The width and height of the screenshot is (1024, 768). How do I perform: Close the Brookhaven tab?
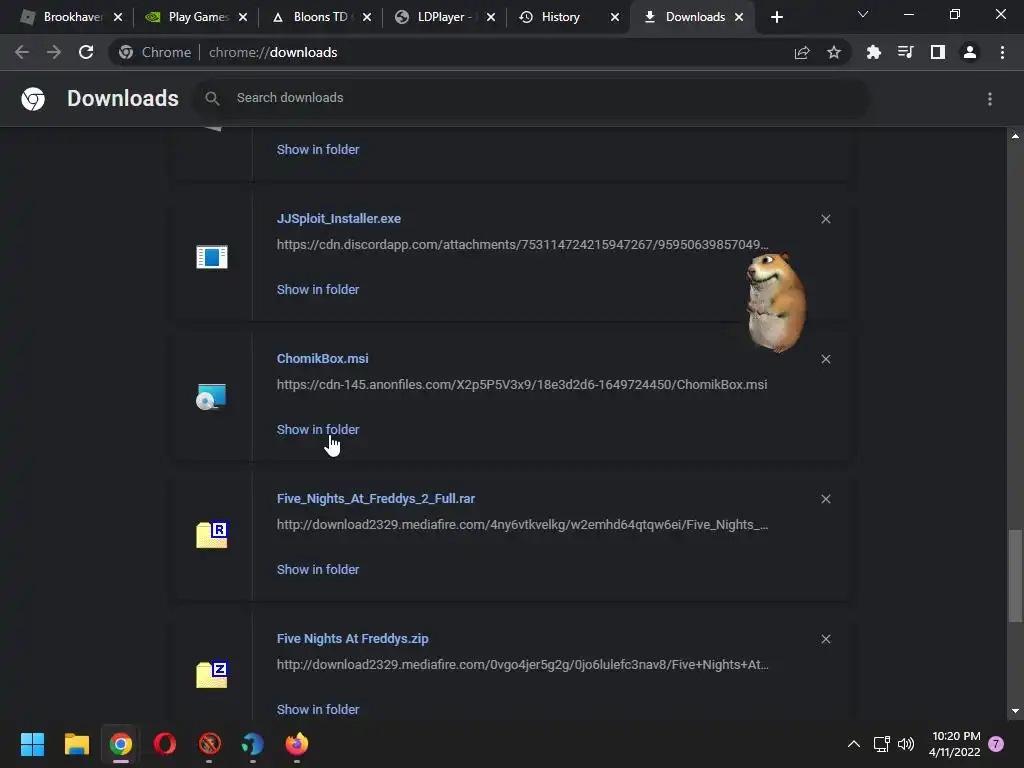click(118, 17)
